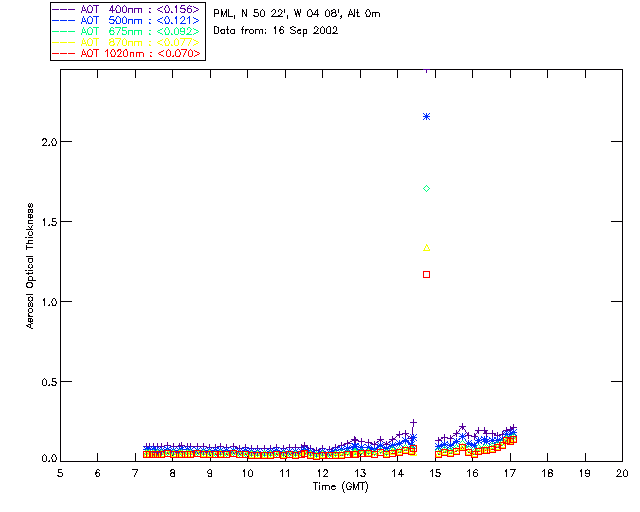Click the hour 12 tick label on x-axis

[x=322, y=473]
